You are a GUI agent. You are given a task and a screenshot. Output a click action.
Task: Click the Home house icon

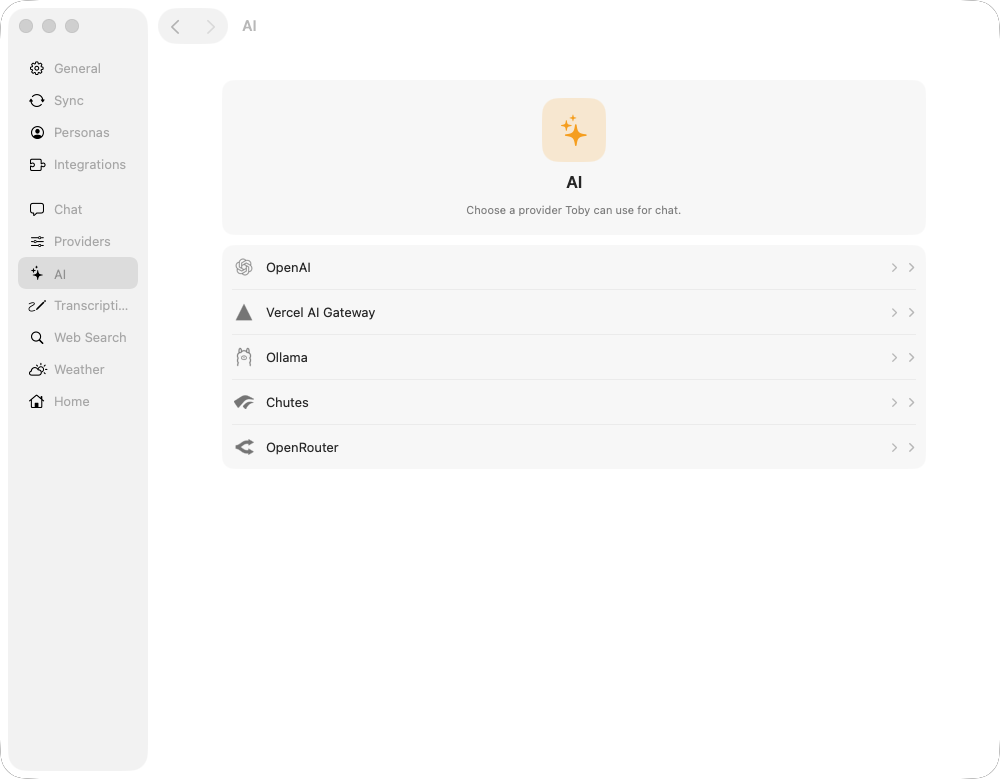click(37, 401)
